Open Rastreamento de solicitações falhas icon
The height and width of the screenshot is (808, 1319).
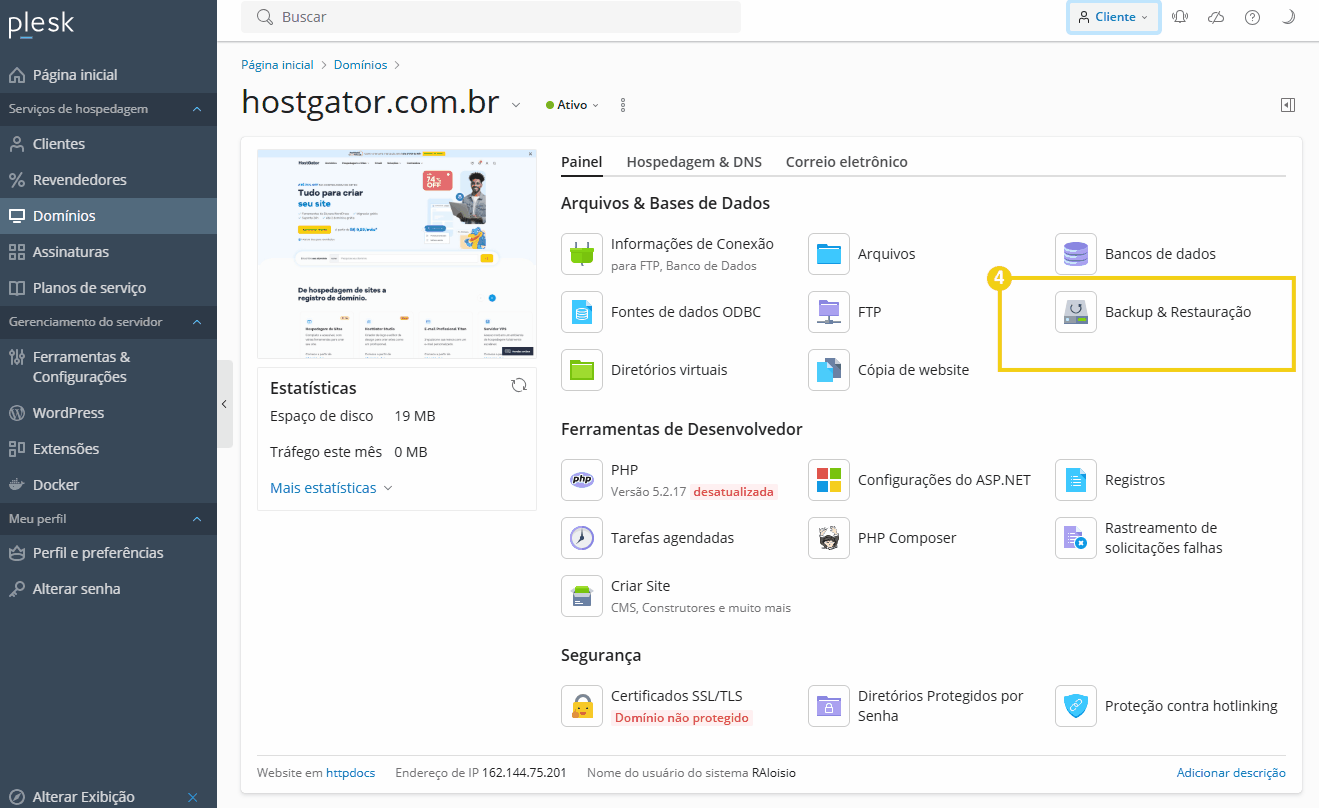click(1076, 538)
